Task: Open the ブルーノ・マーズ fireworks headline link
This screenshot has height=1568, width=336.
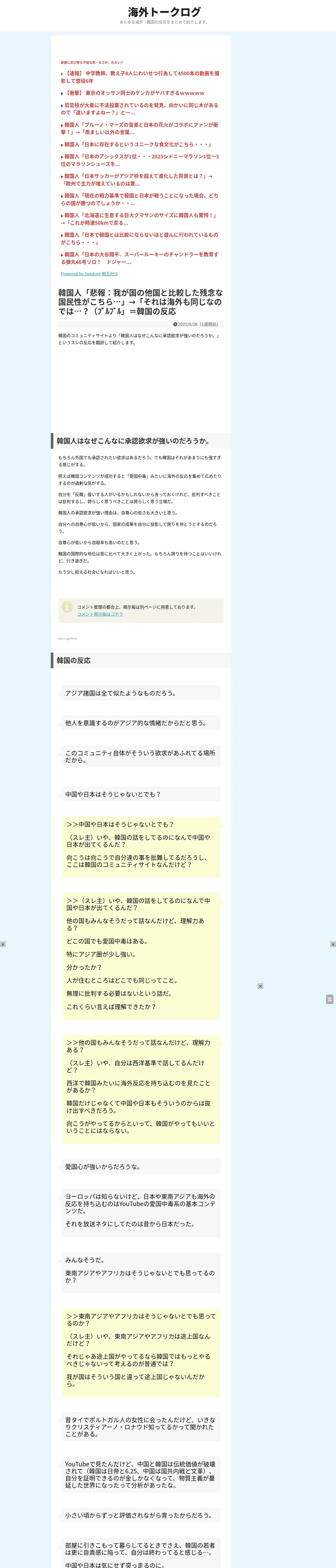Action: point(140,128)
